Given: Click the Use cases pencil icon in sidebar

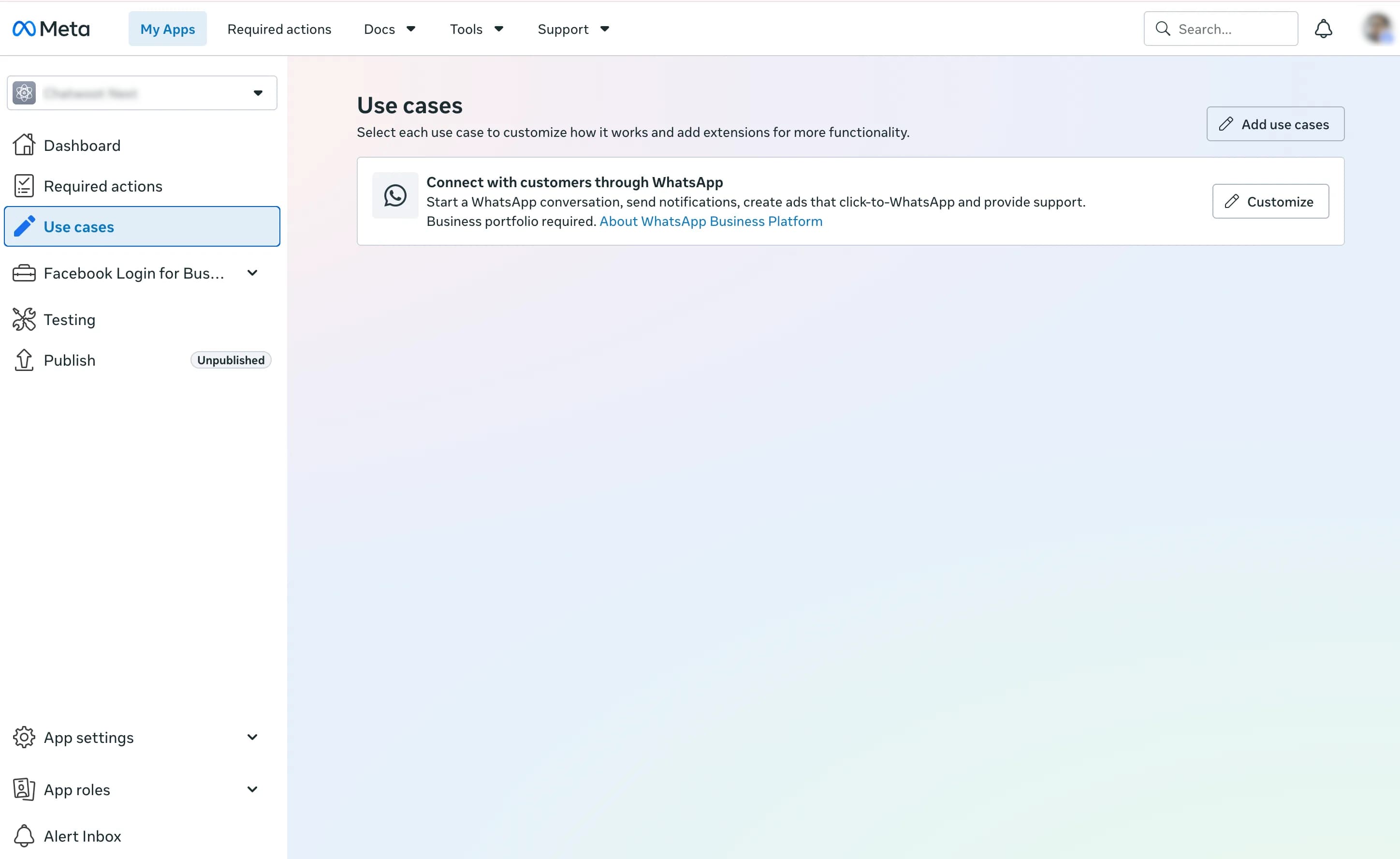Looking at the screenshot, I should [24, 226].
